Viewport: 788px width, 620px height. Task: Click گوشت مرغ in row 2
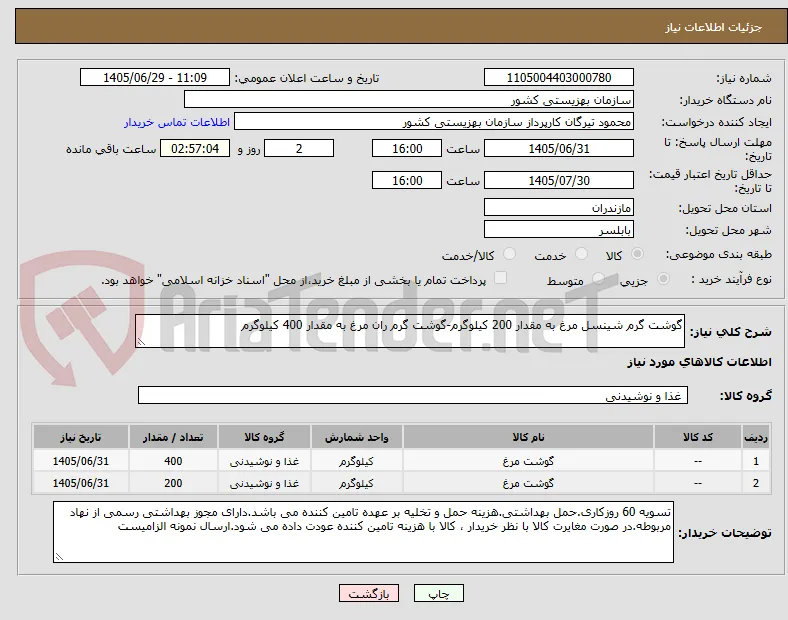(528, 483)
